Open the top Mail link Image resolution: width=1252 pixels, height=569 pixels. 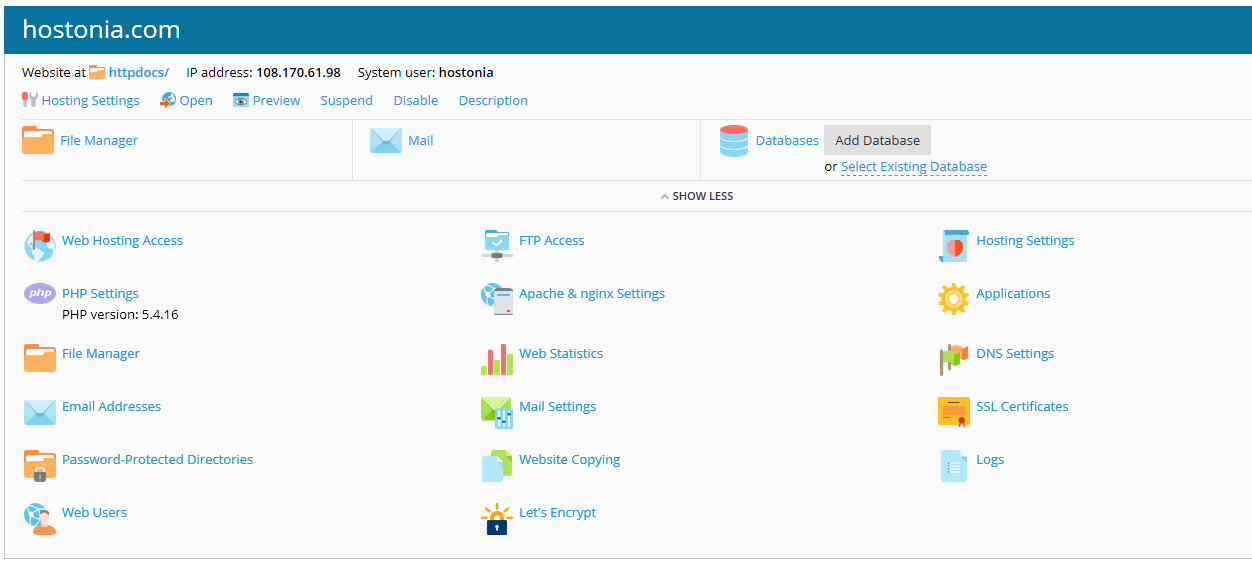pos(421,140)
